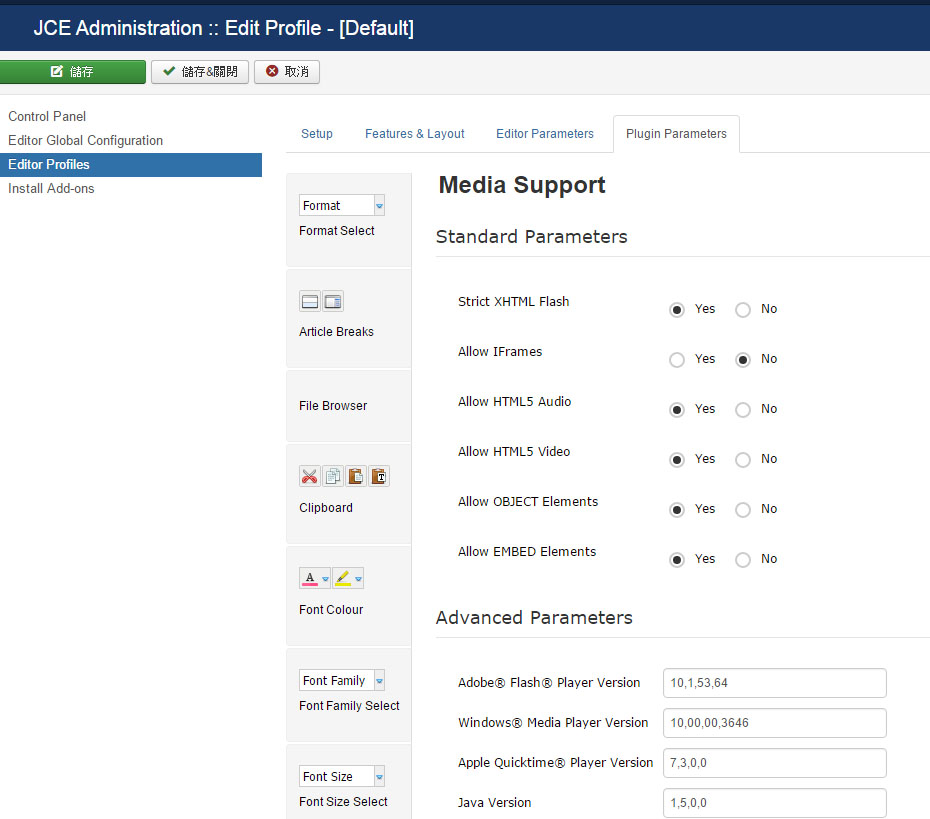Click the Read More break icon
The height and width of the screenshot is (819, 930).
(x=310, y=301)
